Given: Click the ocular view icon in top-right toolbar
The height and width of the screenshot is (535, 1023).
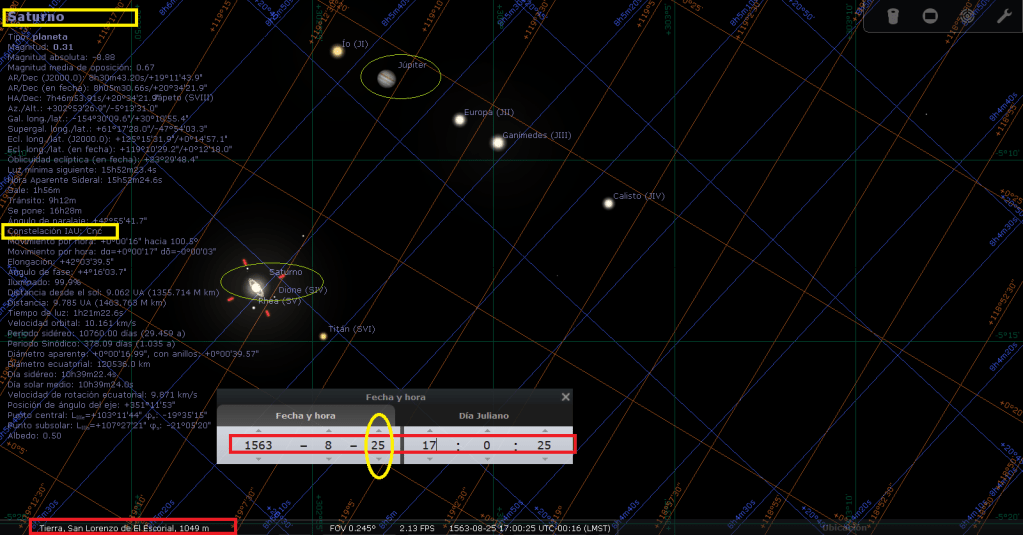Looking at the screenshot, I should pyautogui.click(x=893, y=17).
